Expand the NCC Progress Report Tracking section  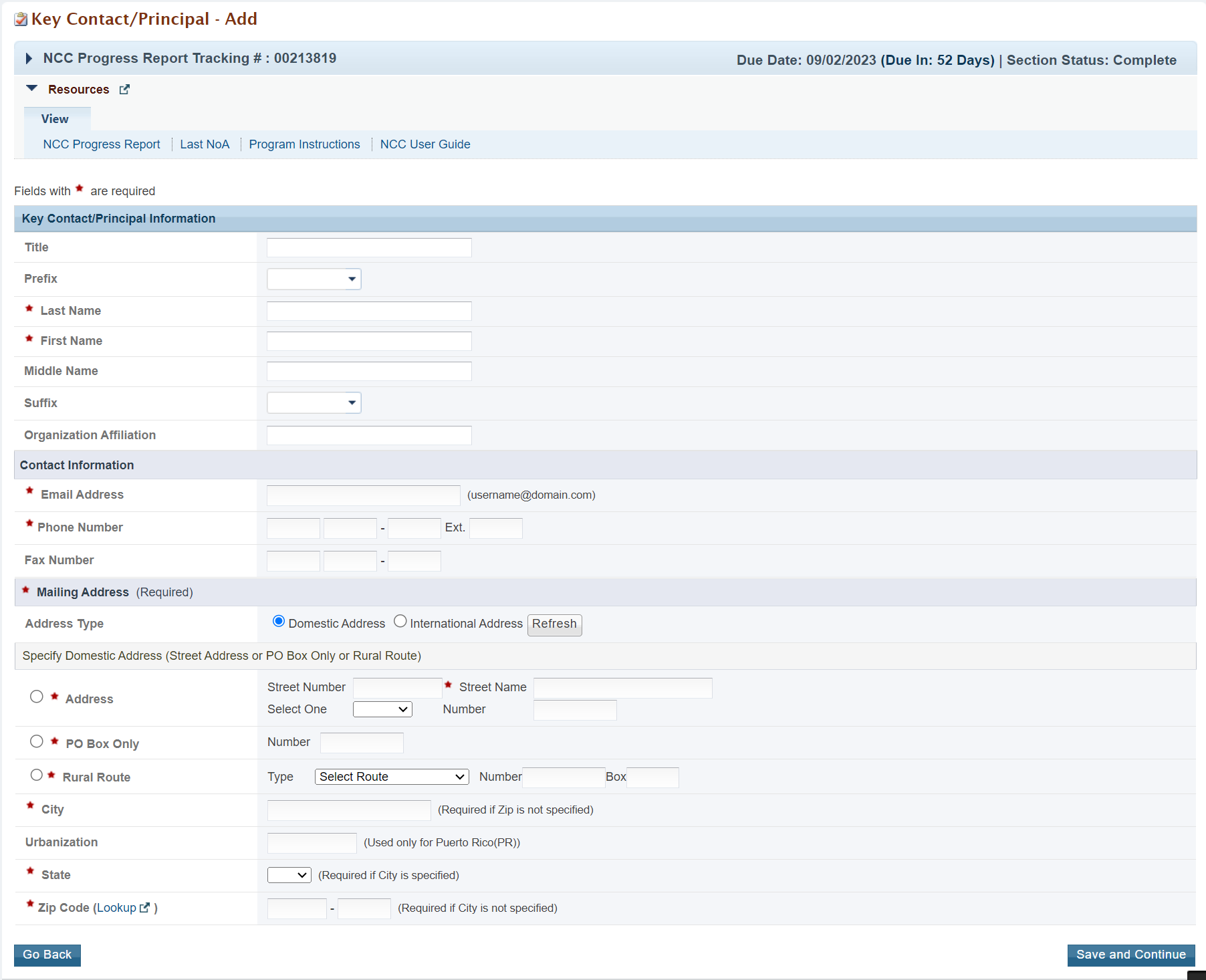click(x=29, y=59)
